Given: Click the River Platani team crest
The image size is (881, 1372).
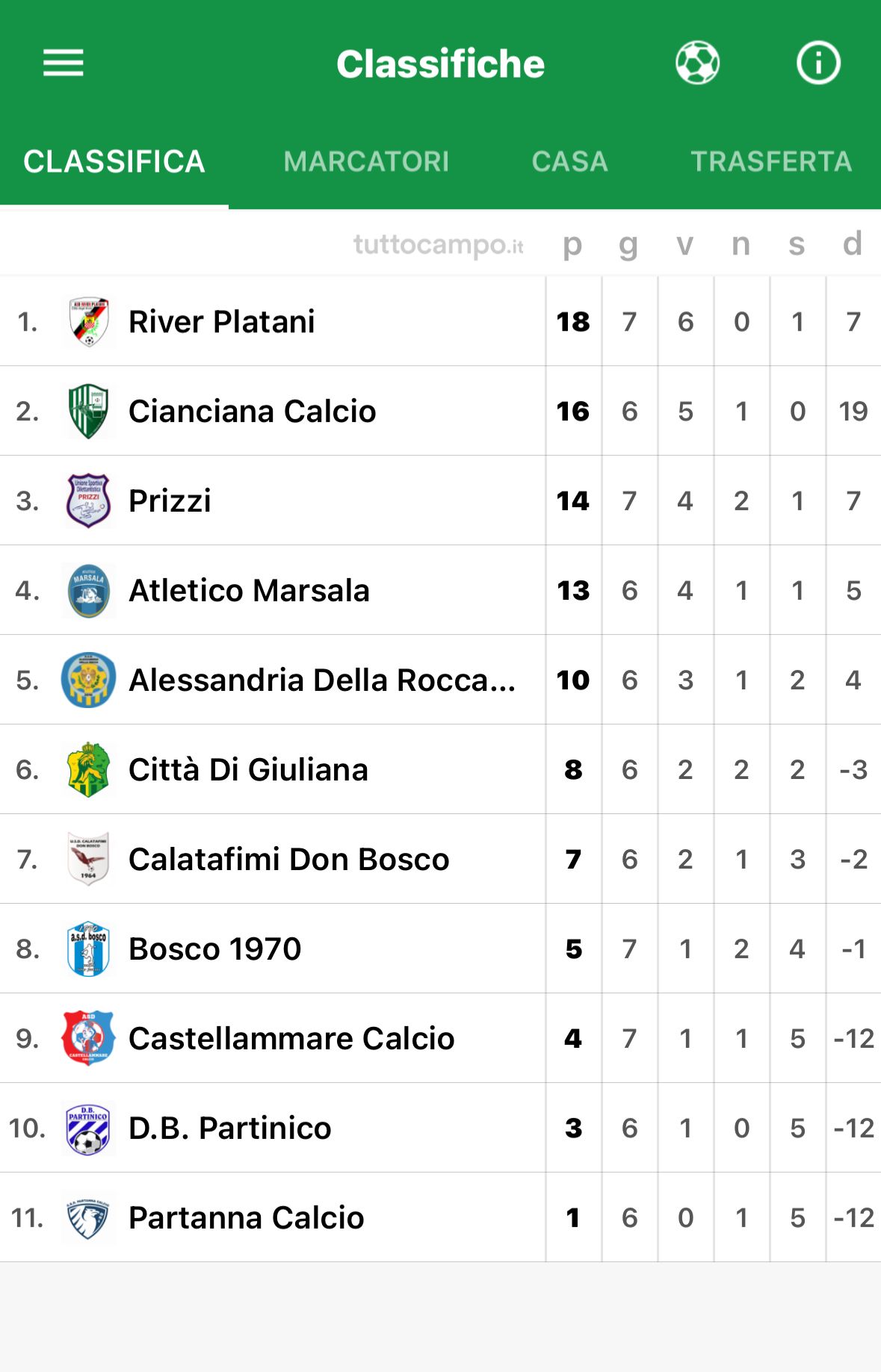Looking at the screenshot, I should 88,322.
